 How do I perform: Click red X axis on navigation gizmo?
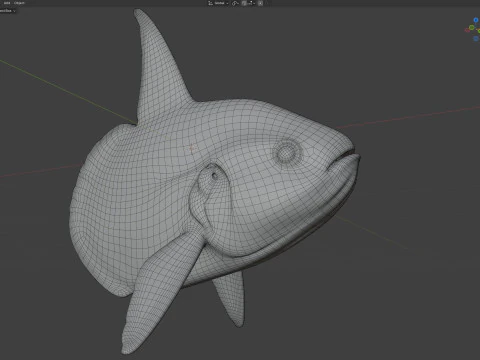pyautogui.click(x=467, y=30)
